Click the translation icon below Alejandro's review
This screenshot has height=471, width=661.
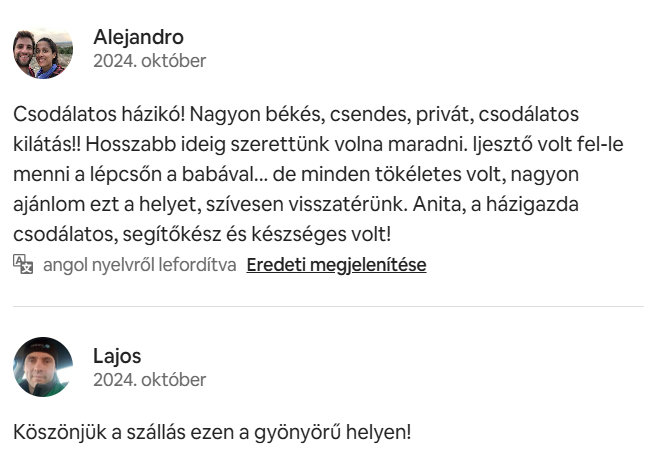(24, 265)
